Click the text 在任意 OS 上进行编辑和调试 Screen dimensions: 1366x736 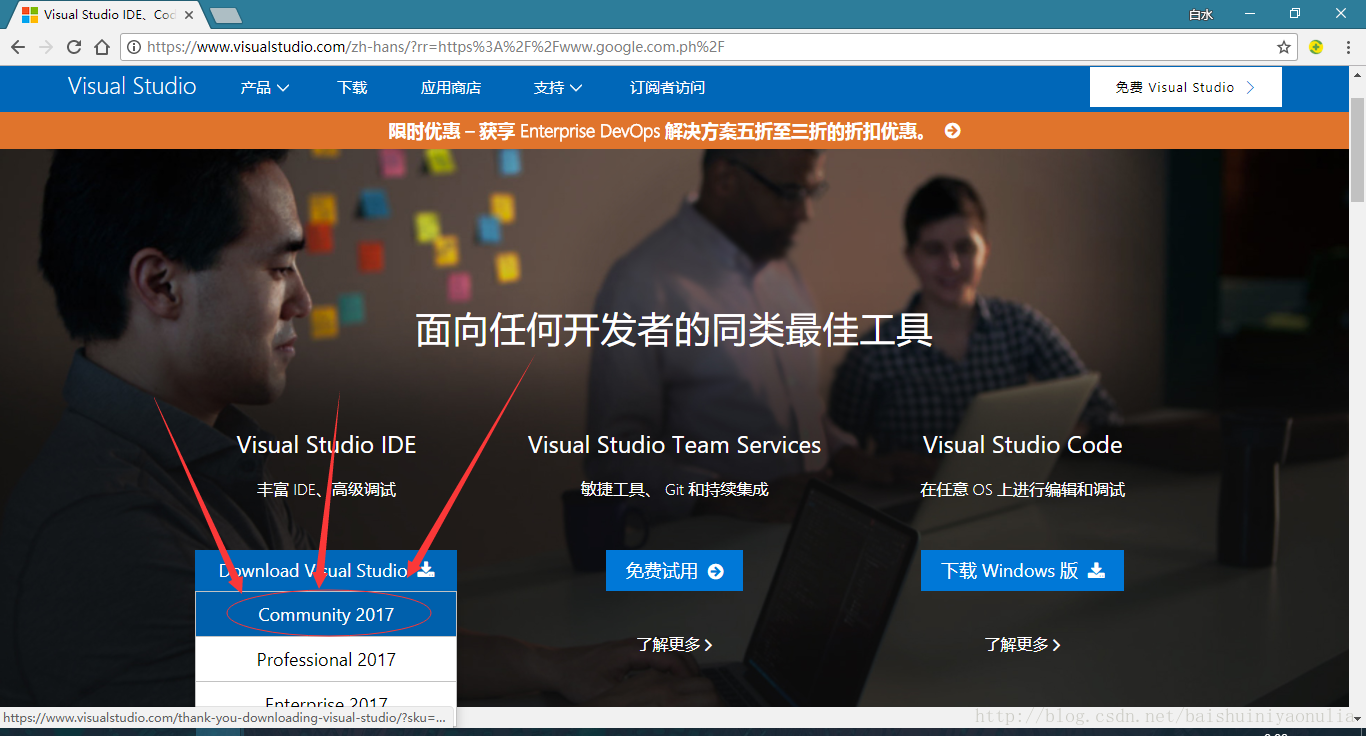[1022, 490]
